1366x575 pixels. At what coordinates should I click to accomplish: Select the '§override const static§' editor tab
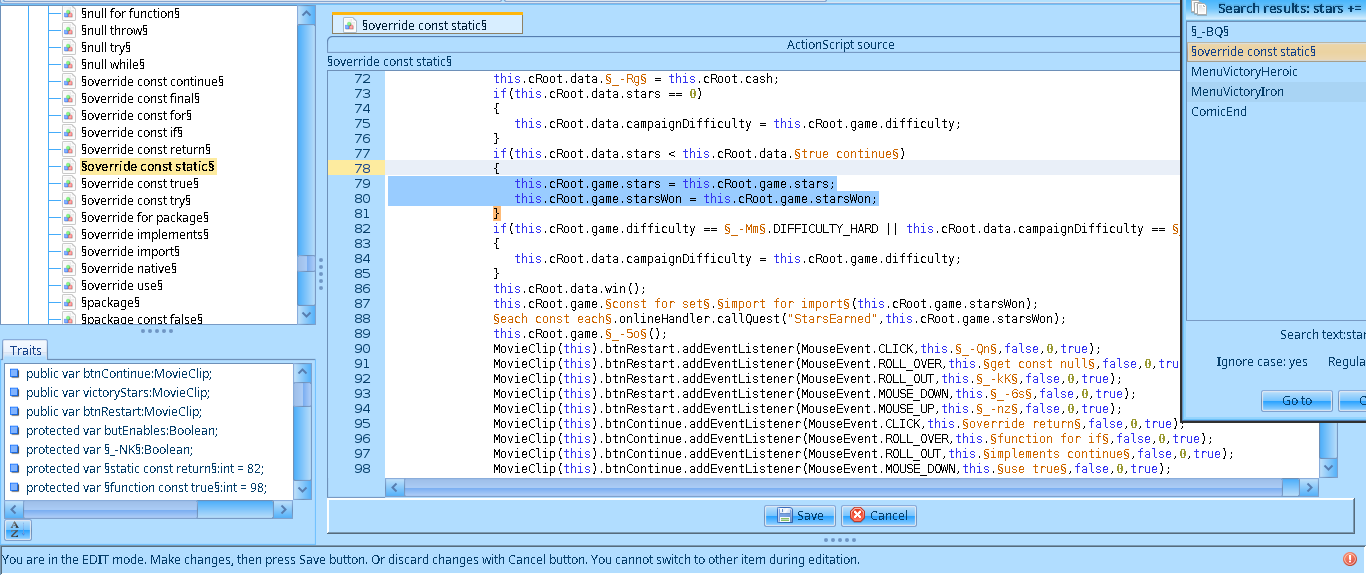click(425, 24)
